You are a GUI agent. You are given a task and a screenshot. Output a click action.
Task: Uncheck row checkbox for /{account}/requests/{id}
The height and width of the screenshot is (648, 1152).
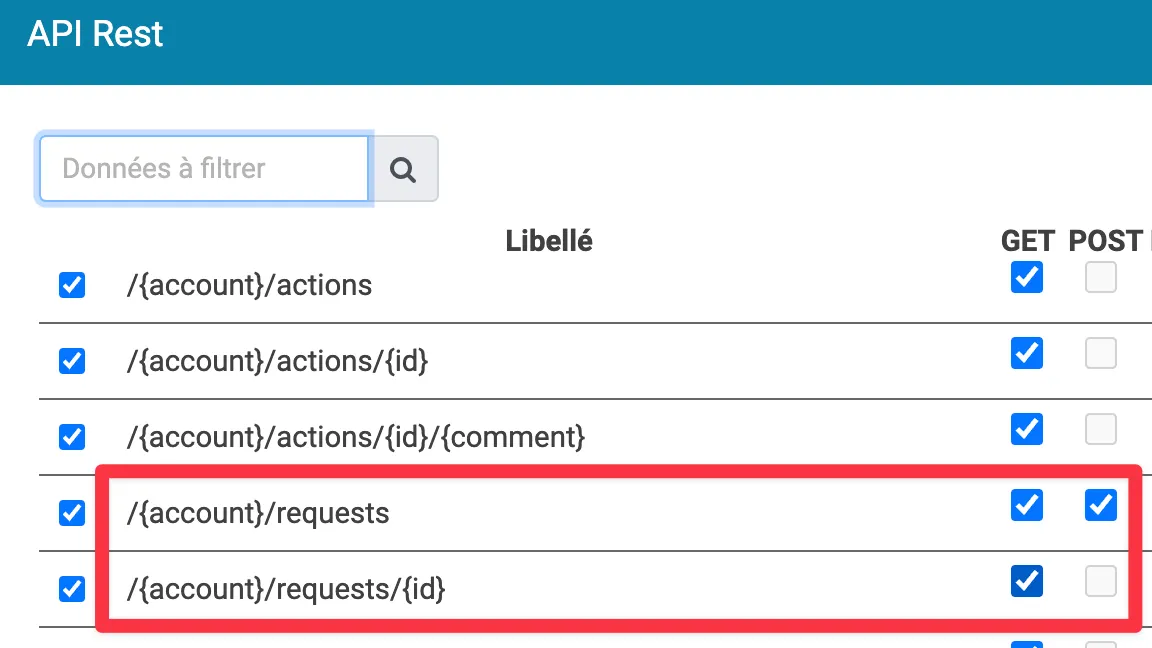pos(72,589)
